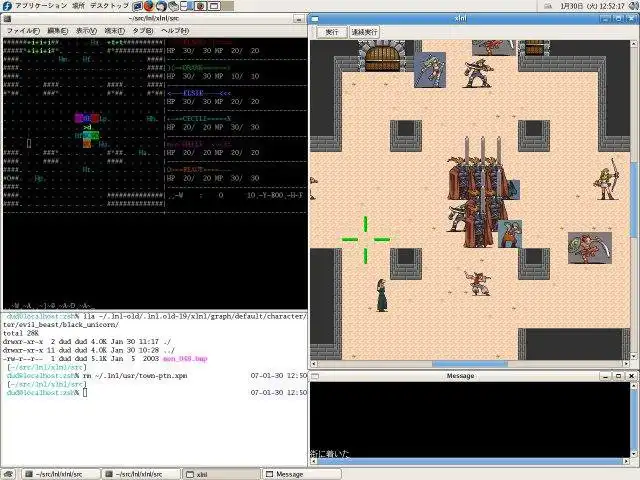Click the CECILE character name in status panel
The width and height of the screenshot is (640, 480).
tap(195, 119)
